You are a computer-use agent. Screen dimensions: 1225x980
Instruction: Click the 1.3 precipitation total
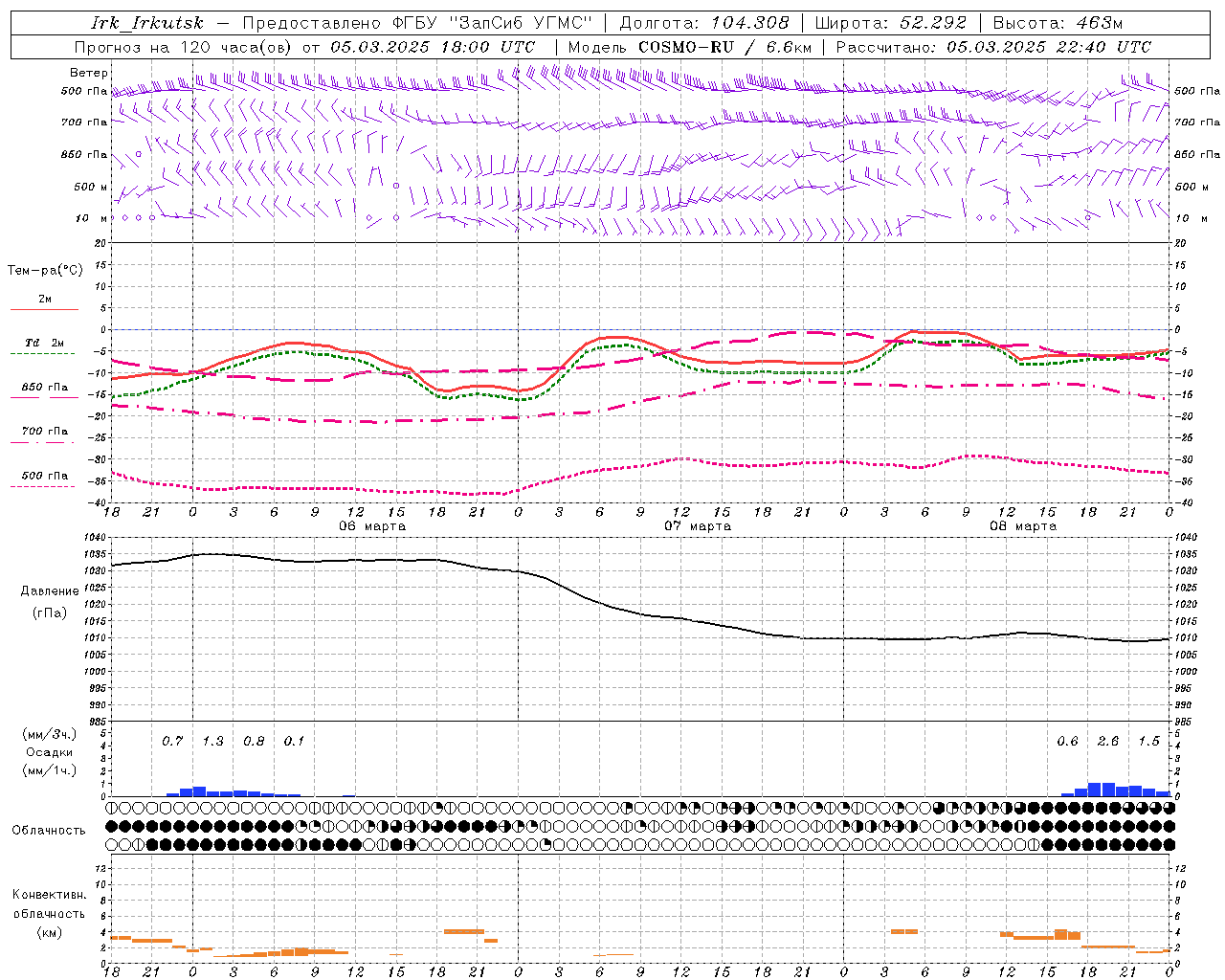[x=212, y=741]
